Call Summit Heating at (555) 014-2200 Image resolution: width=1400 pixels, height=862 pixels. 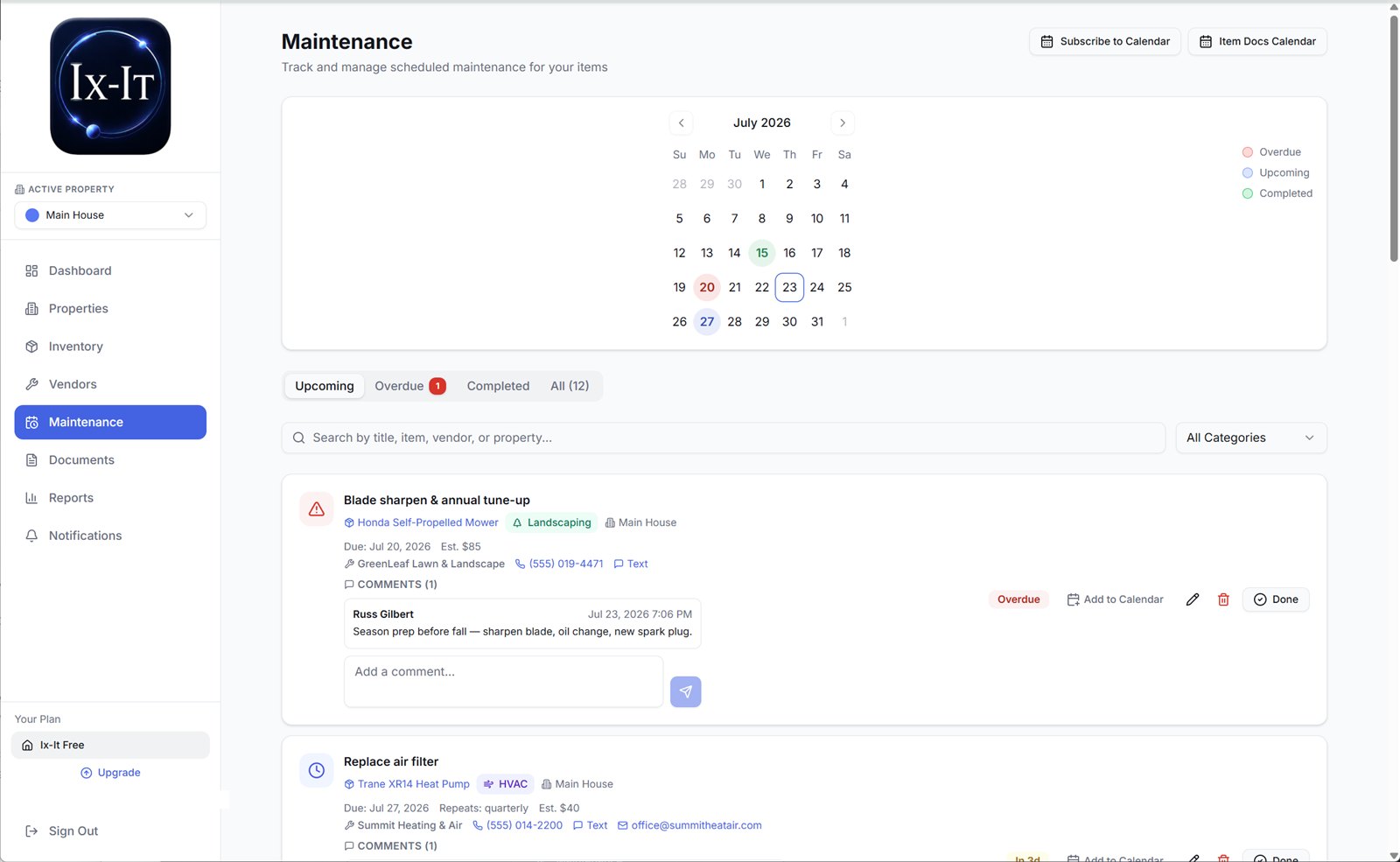pyautogui.click(x=517, y=825)
